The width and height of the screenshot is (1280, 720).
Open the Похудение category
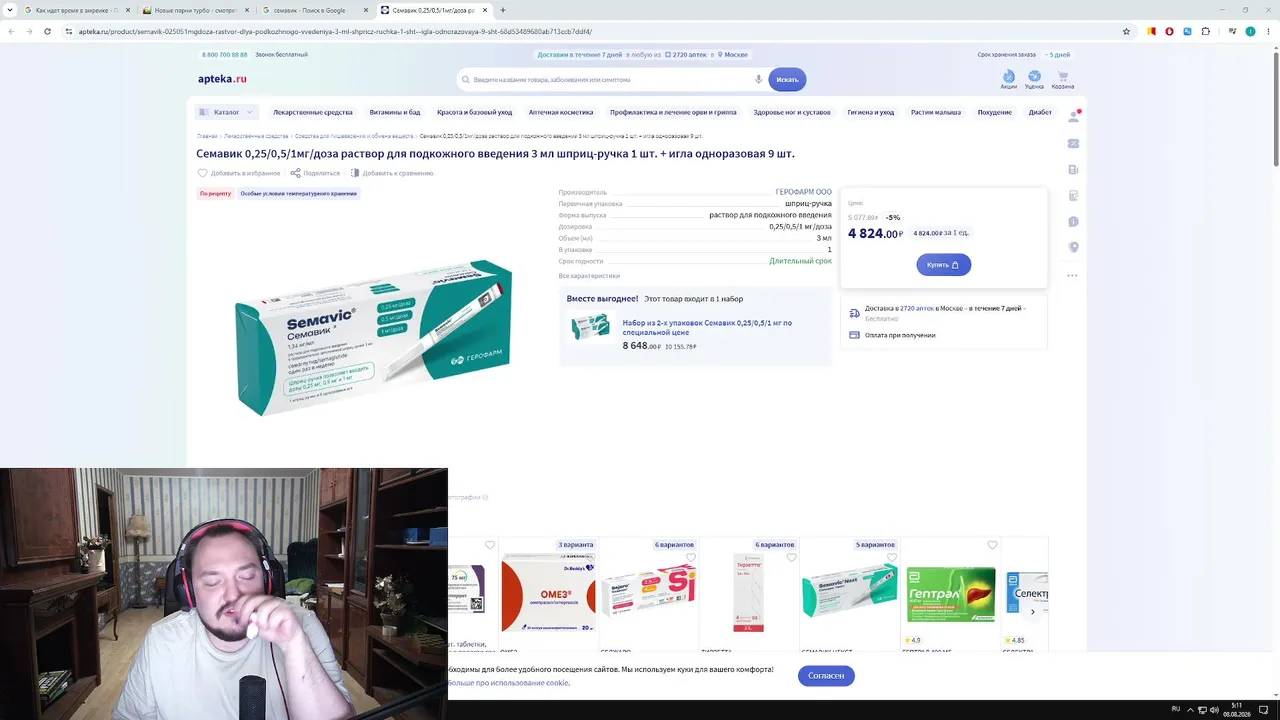tap(995, 112)
